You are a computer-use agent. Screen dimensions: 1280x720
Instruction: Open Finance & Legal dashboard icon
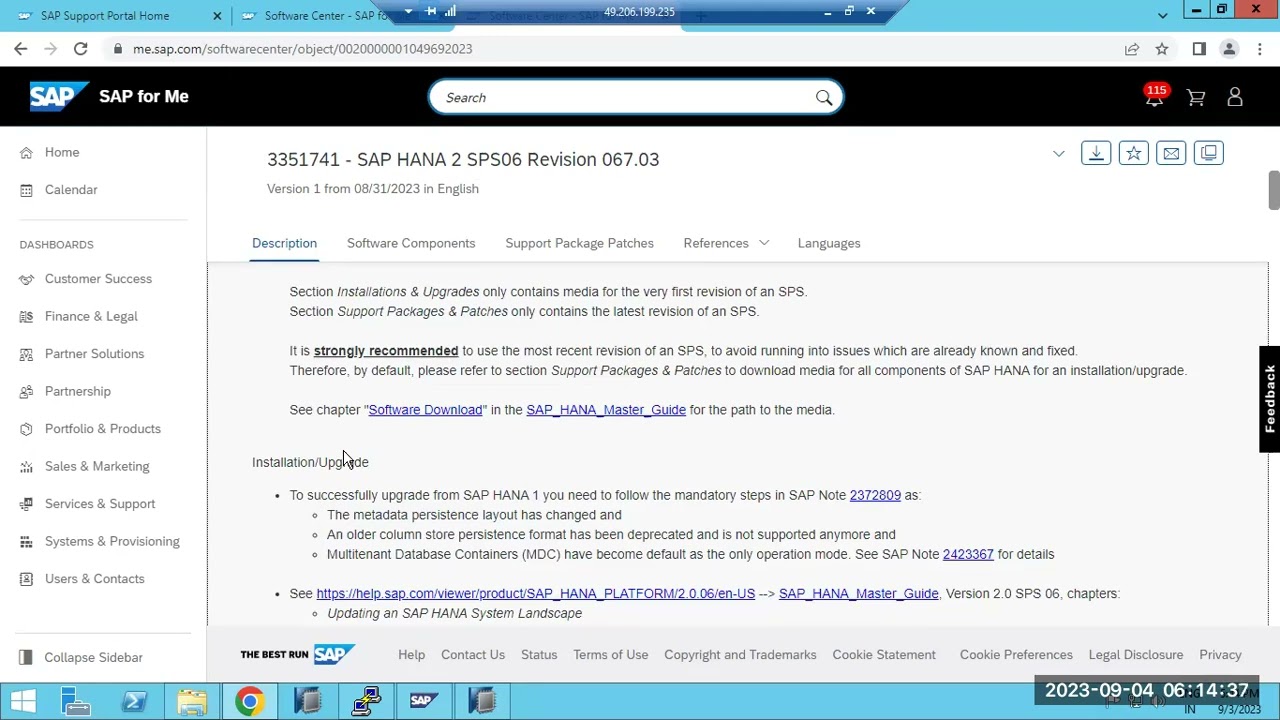pos(26,317)
